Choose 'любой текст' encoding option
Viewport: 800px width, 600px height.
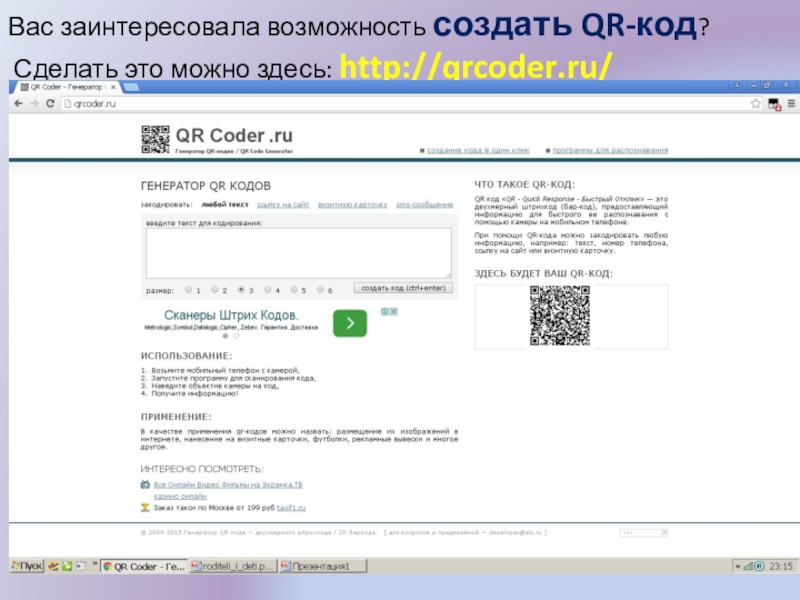coord(225,205)
